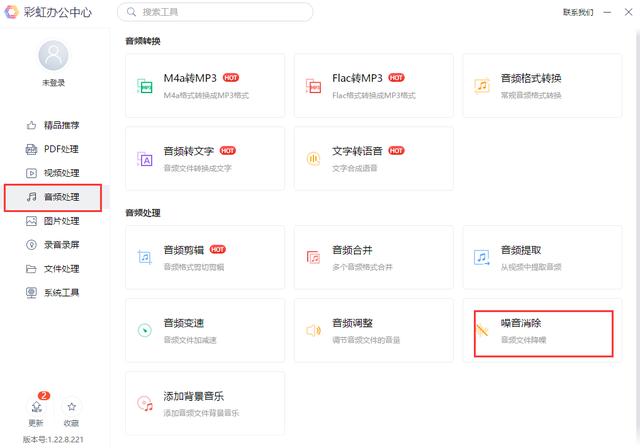Screen dimensions: 640x448
Task: Click the 版本号:1.22.8.221 text
Action: click(x=53, y=439)
